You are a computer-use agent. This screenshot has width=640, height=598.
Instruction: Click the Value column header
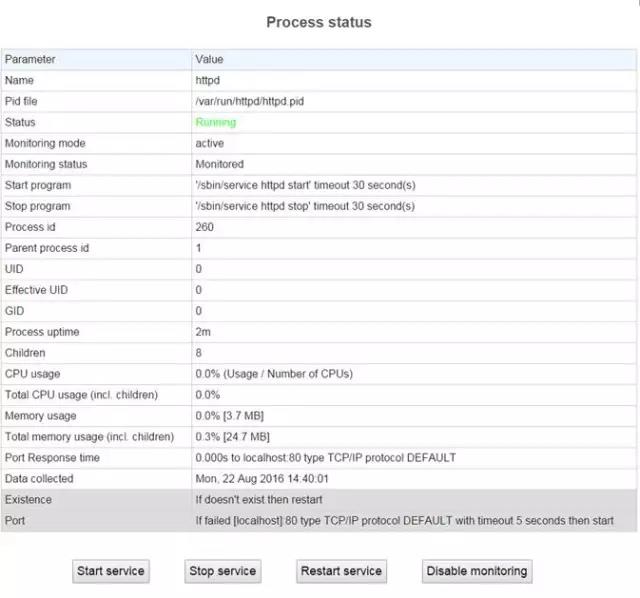click(209, 59)
